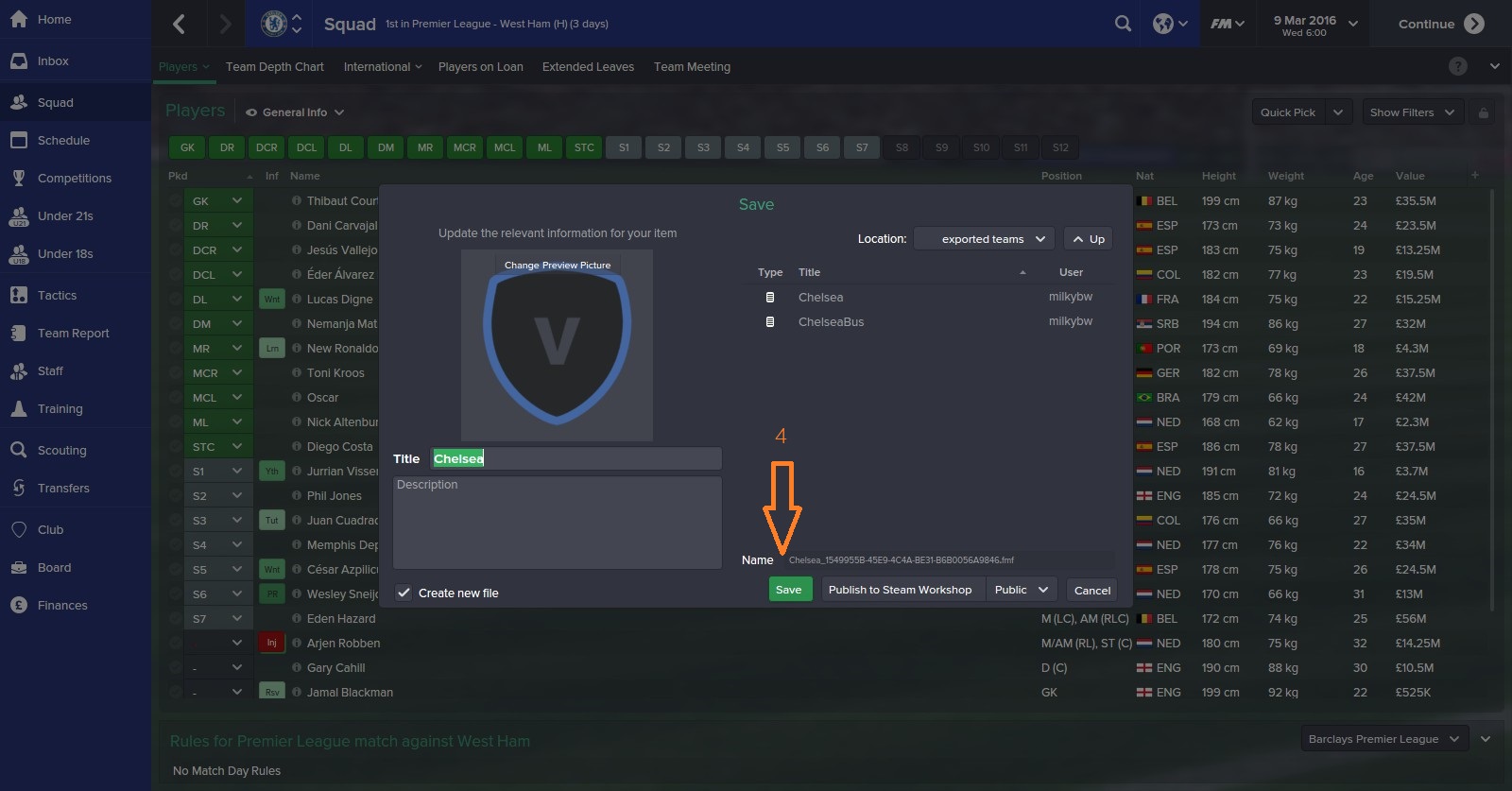Open the General Info view dropdown
The height and width of the screenshot is (791, 1512).
(295, 112)
